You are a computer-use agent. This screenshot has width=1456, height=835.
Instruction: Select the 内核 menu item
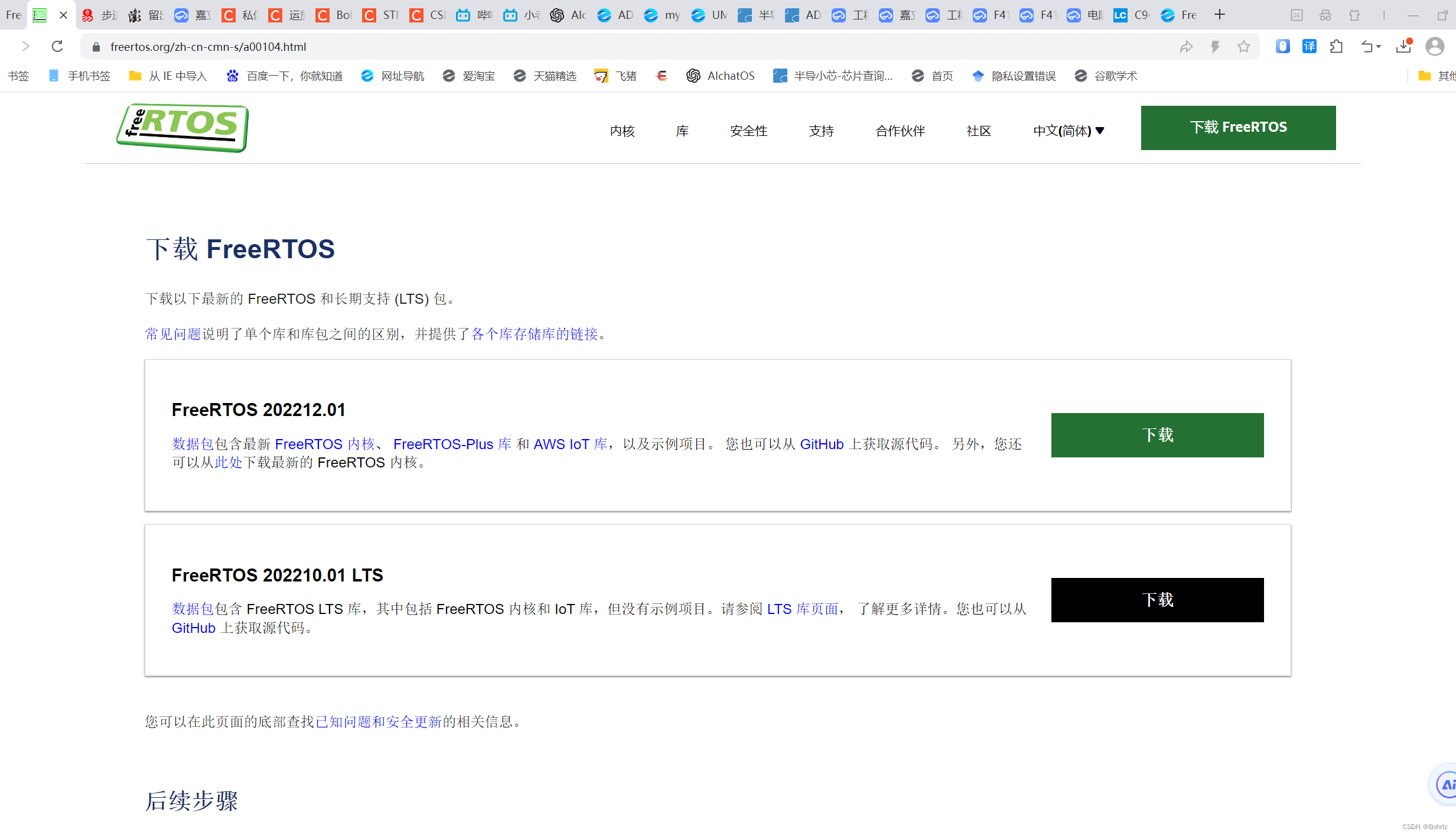tap(621, 131)
